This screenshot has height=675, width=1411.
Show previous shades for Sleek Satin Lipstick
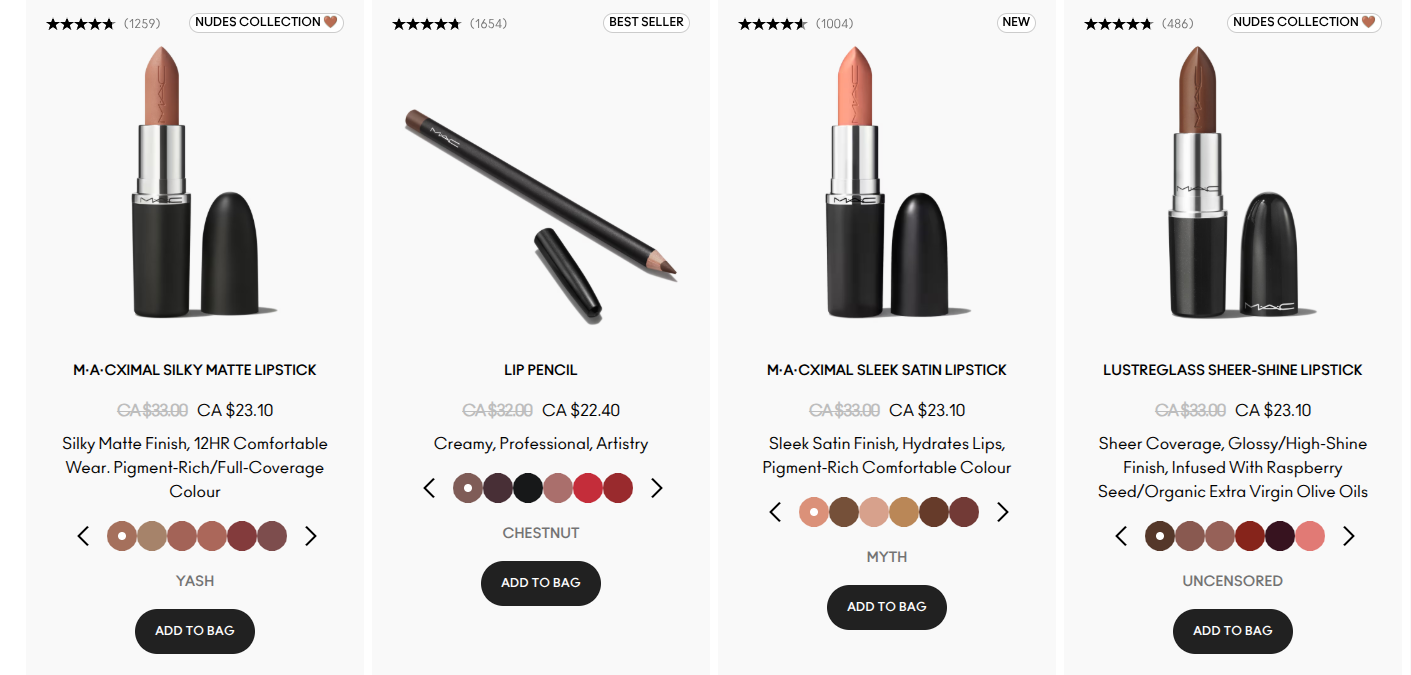(x=775, y=512)
